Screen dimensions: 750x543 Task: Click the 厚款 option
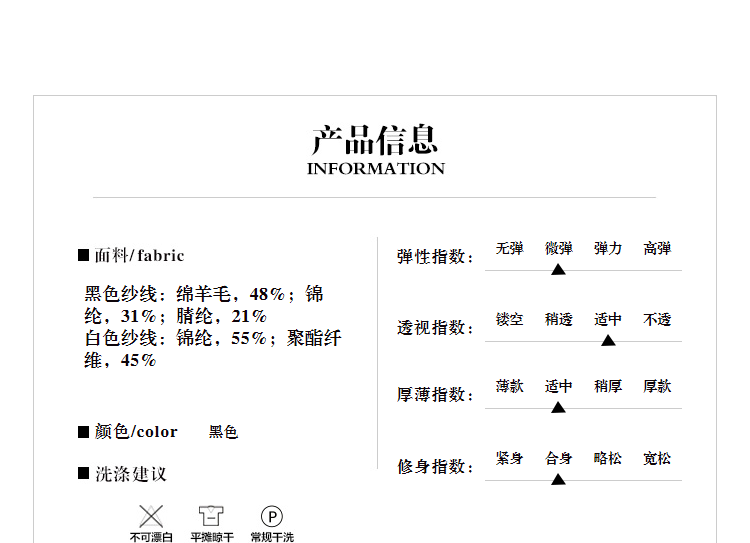[x=657, y=386]
